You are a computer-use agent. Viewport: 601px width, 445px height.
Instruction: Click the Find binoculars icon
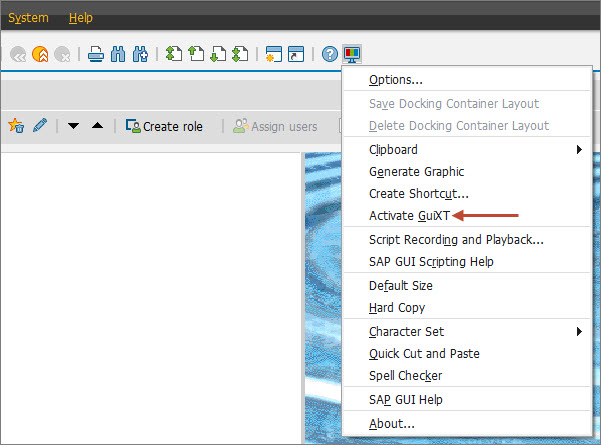[x=118, y=54]
